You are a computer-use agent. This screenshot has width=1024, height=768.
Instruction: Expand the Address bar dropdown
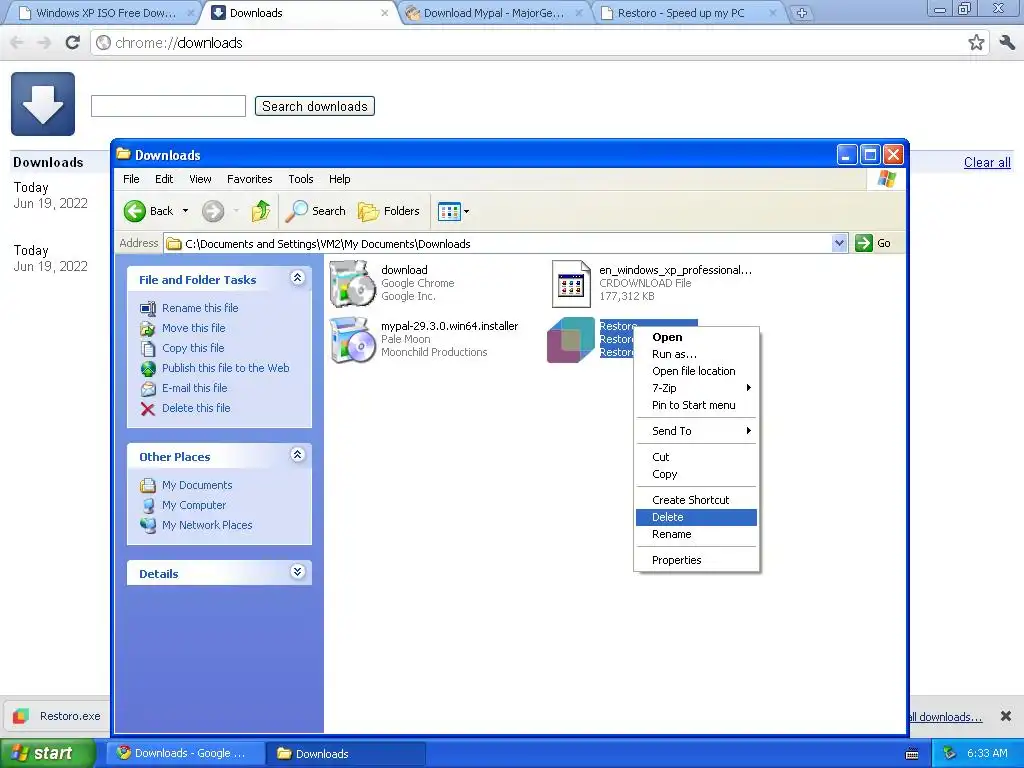(840, 244)
